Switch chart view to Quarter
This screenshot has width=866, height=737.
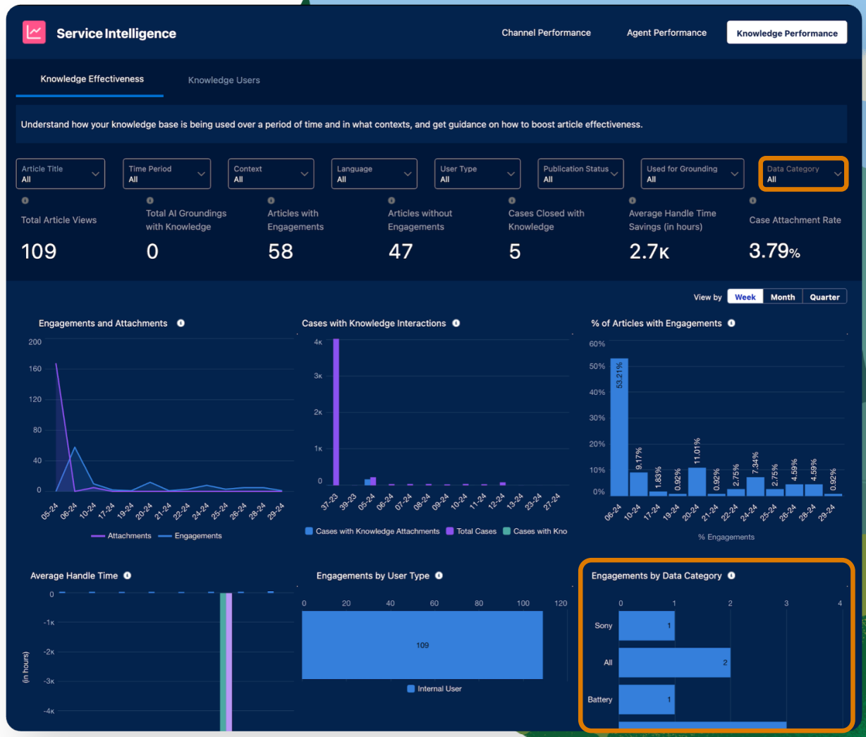824,297
